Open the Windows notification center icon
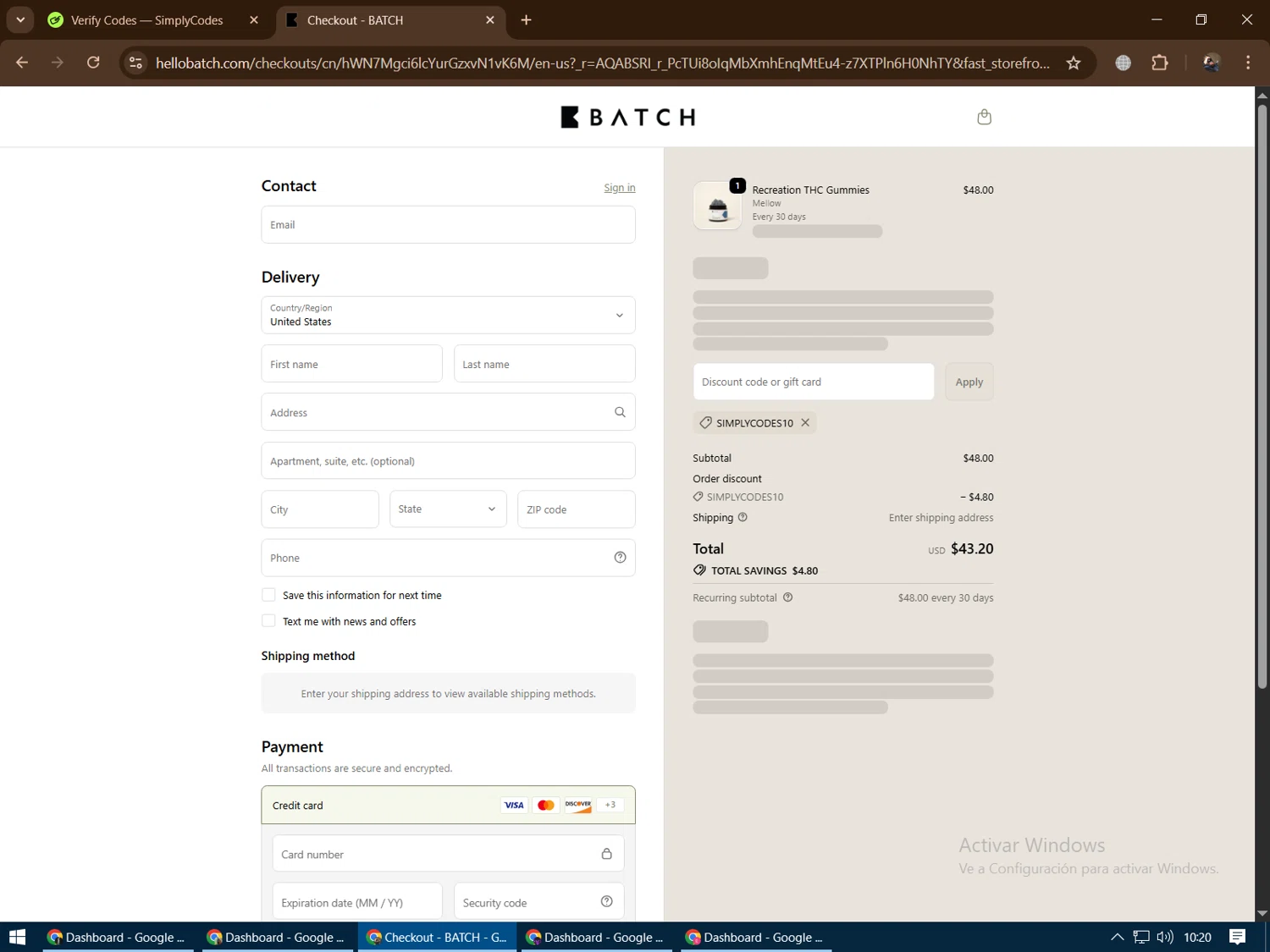The image size is (1270, 952). (x=1238, y=937)
